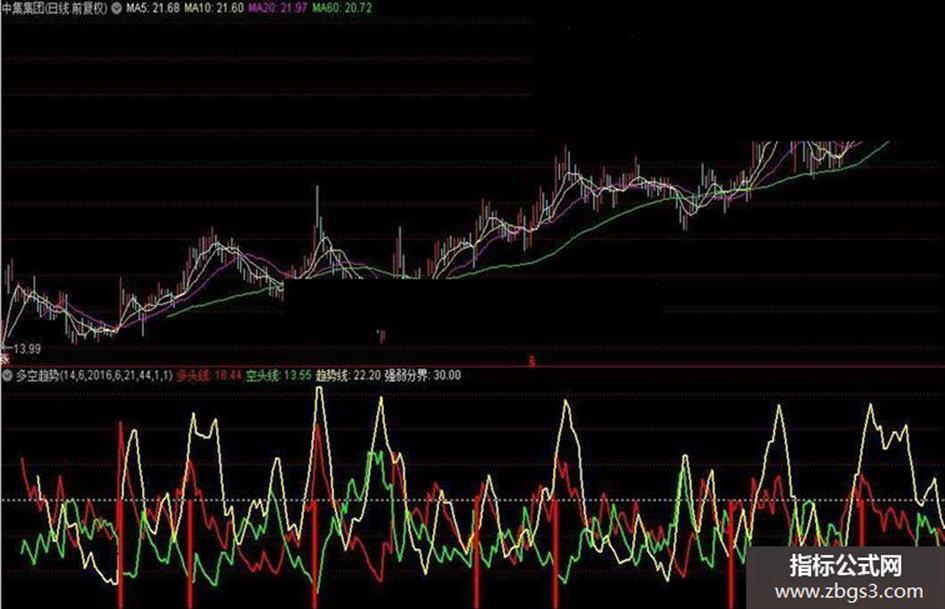Click the 强弱分界: 30.00 value
Viewport: 945px width, 609px height.
click(x=422, y=375)
